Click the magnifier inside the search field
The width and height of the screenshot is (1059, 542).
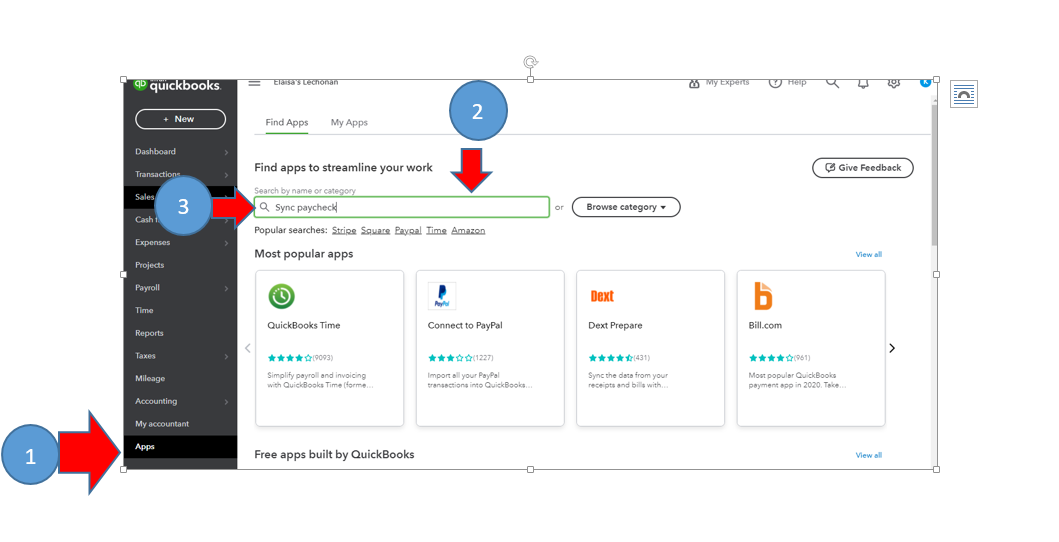[265, 207]
